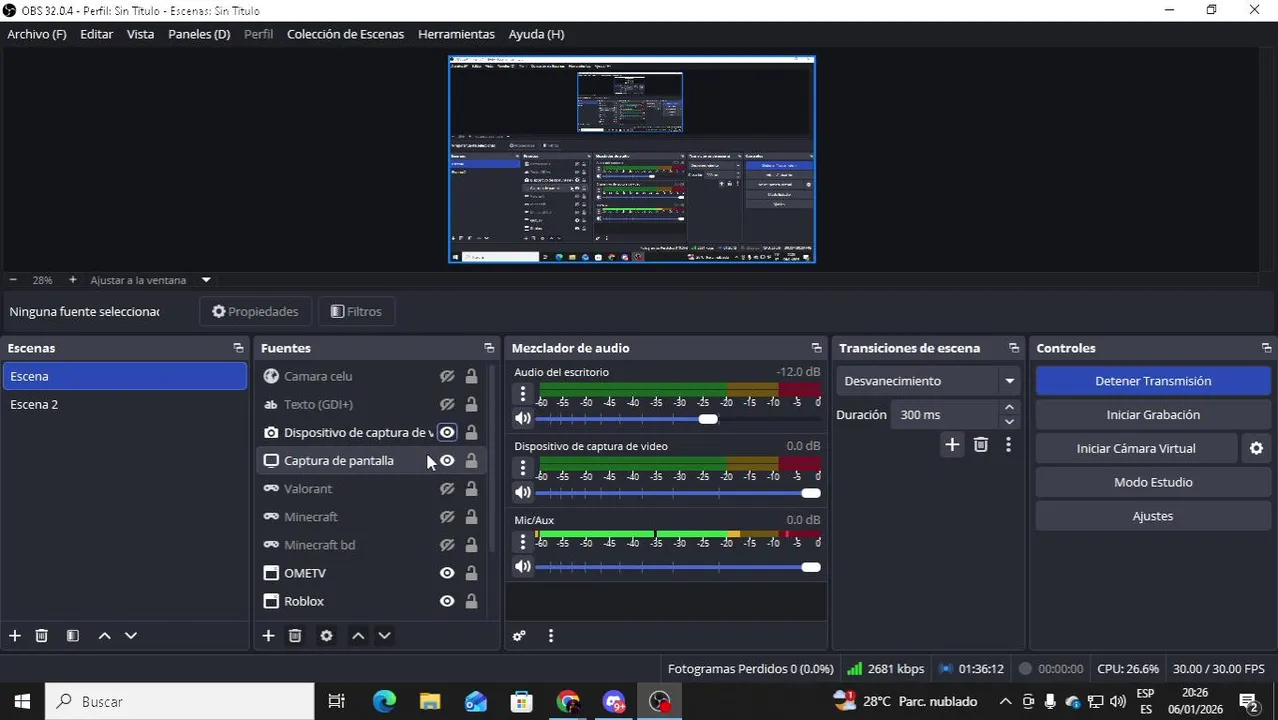Open the Herramientas menu
The height and width of the screenshot is (720, 1278).
[456, 34]
